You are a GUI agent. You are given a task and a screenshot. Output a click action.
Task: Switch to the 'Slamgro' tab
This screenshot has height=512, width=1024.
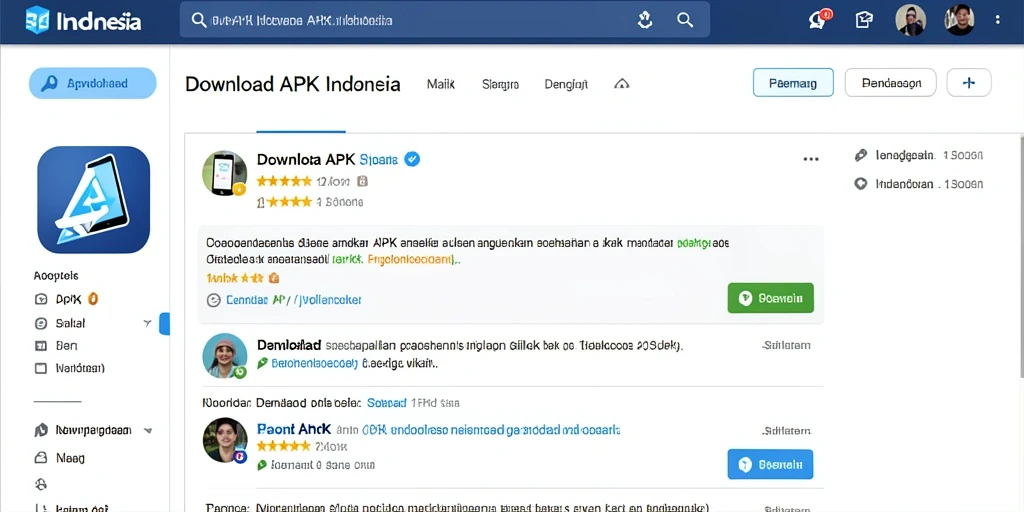point(500,84)
